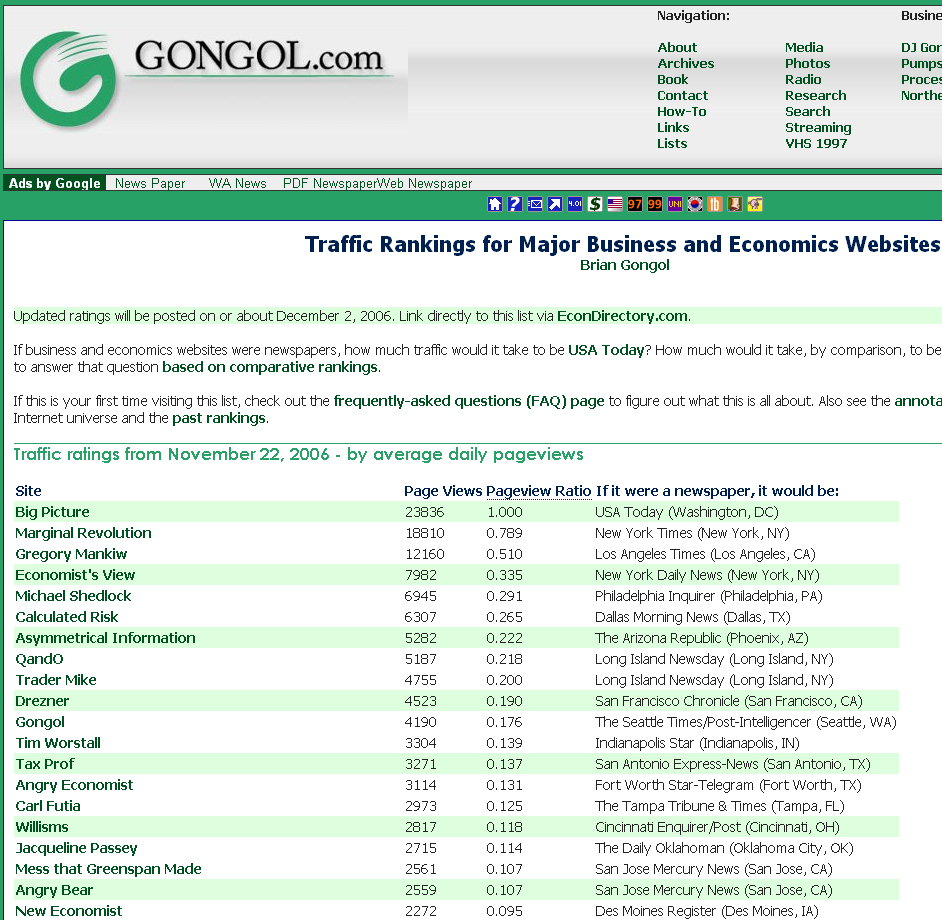Viewport: 942px width, 920px height.
Task: Open the Jacqueline Passey site link
Action: (76, 848)
